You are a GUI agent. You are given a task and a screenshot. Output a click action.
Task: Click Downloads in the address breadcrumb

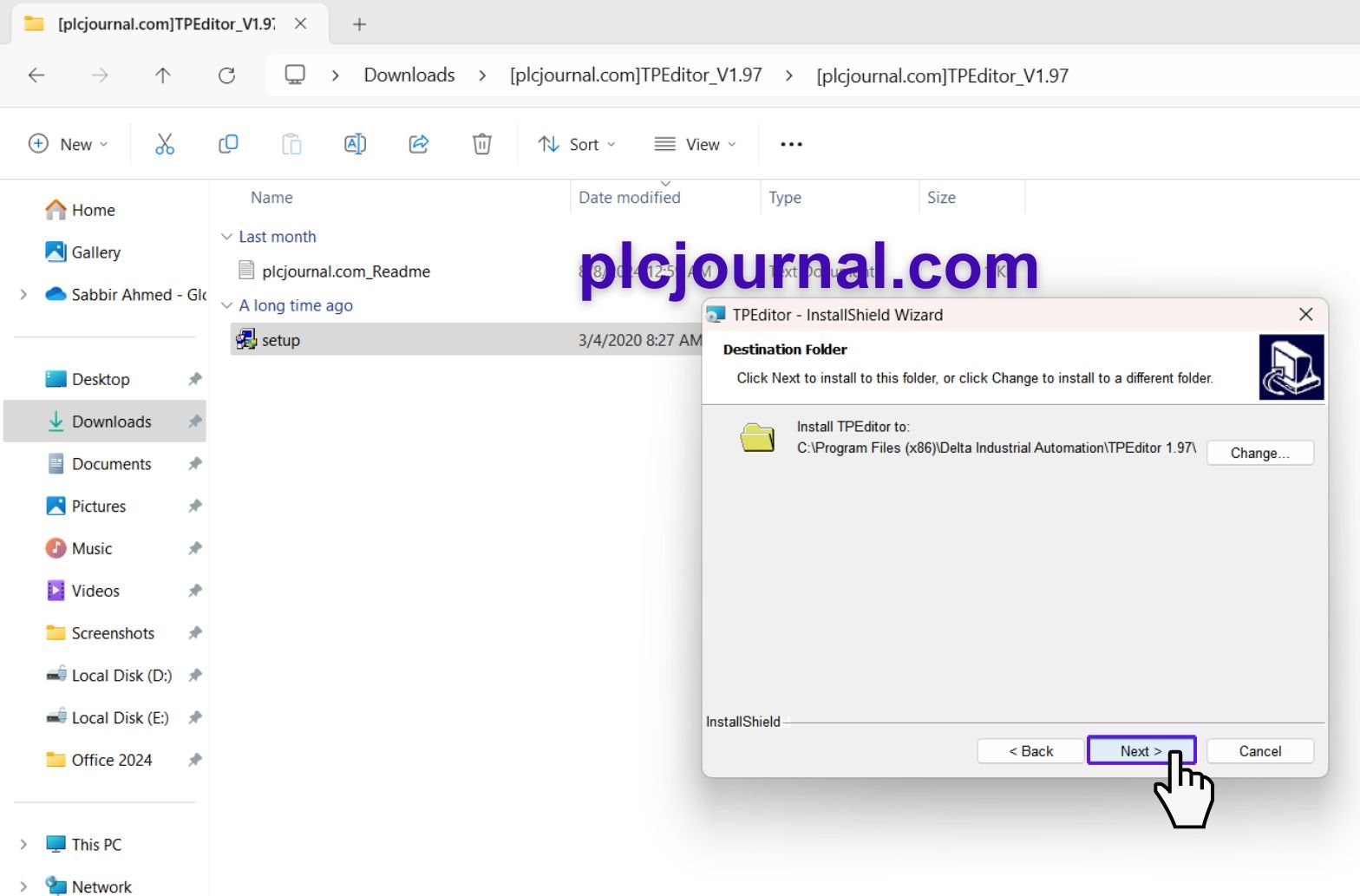[x=409, y=75]
